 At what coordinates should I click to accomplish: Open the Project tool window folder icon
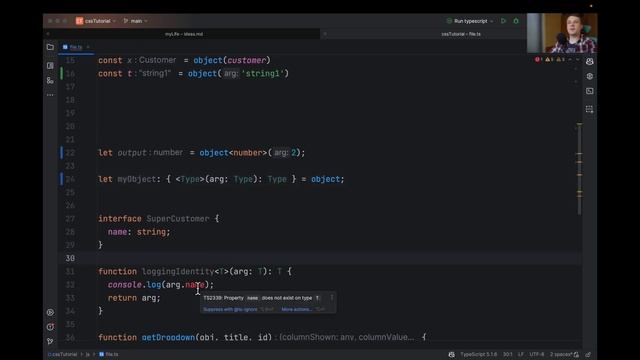coord(50,47)
